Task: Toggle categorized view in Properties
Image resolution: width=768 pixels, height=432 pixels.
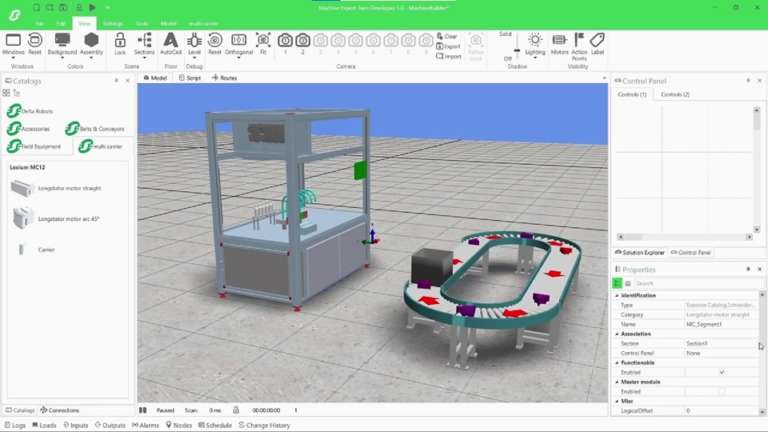Action: (617, 283)
